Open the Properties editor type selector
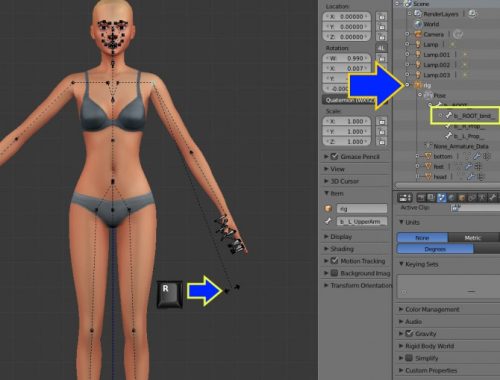 click(405, 198)
